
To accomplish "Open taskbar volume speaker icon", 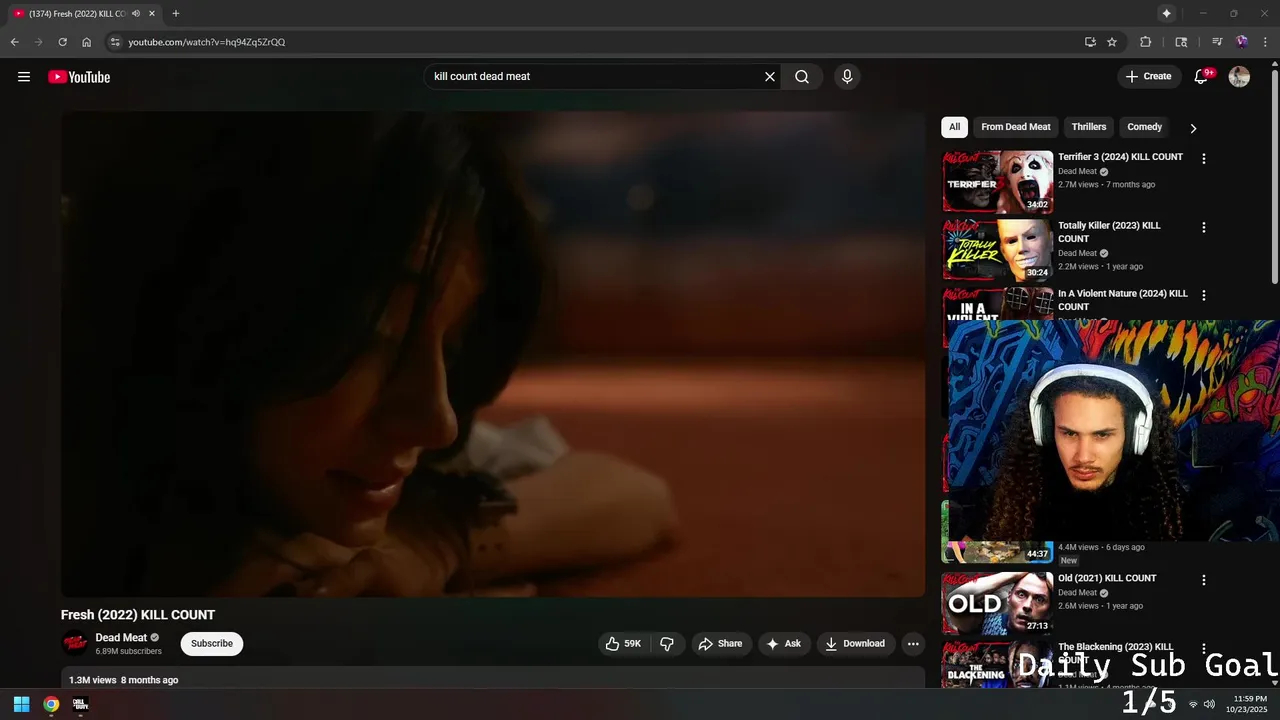I will pos(1209,704).
